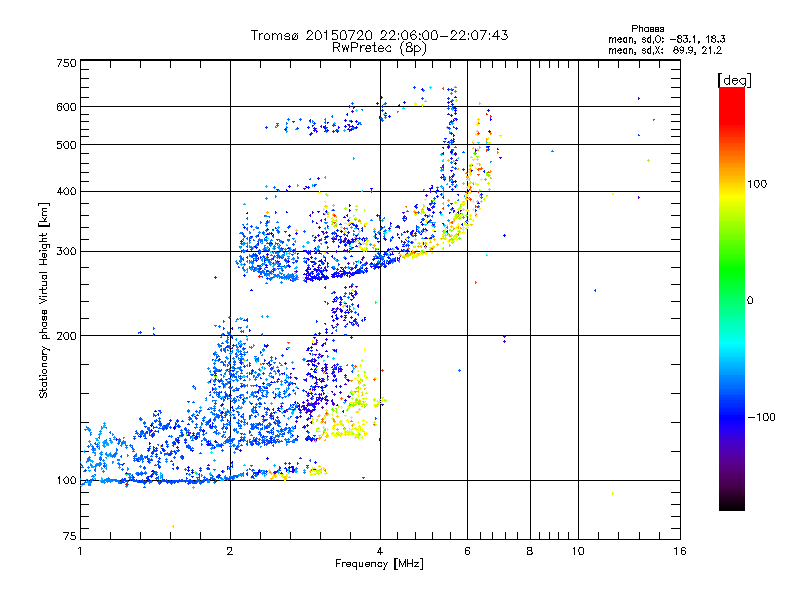Viewport: 800px width, 600px height.
Task: Click the 'mean, sd,O: -83.1, 18.3' text
Action: point(666,39)
